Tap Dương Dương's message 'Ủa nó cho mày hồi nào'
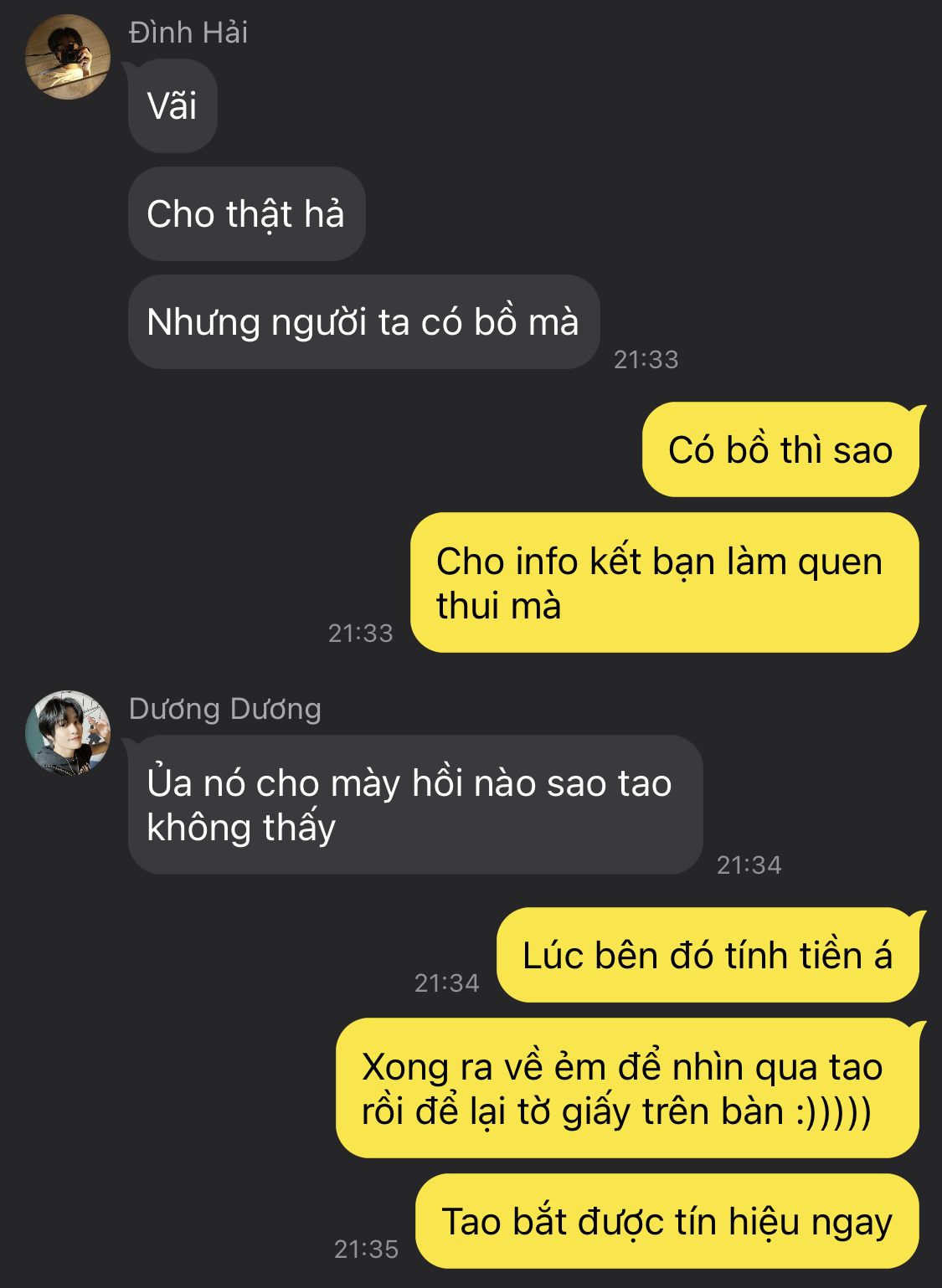Viewport: 942px width, 1288px height. tap(415, 805)
